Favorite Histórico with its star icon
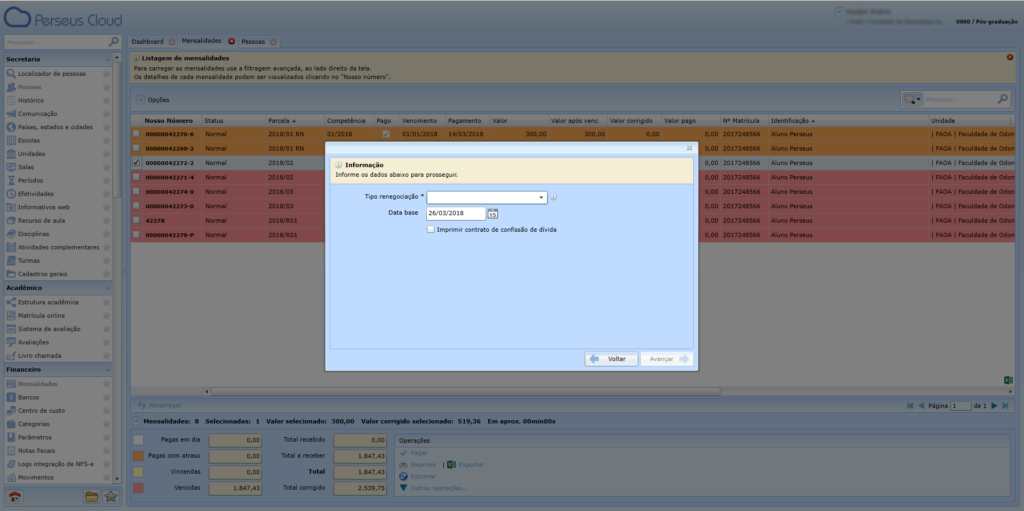This screenshot has width=1024, height=511. pyautogui.click(x=106, y=101)
